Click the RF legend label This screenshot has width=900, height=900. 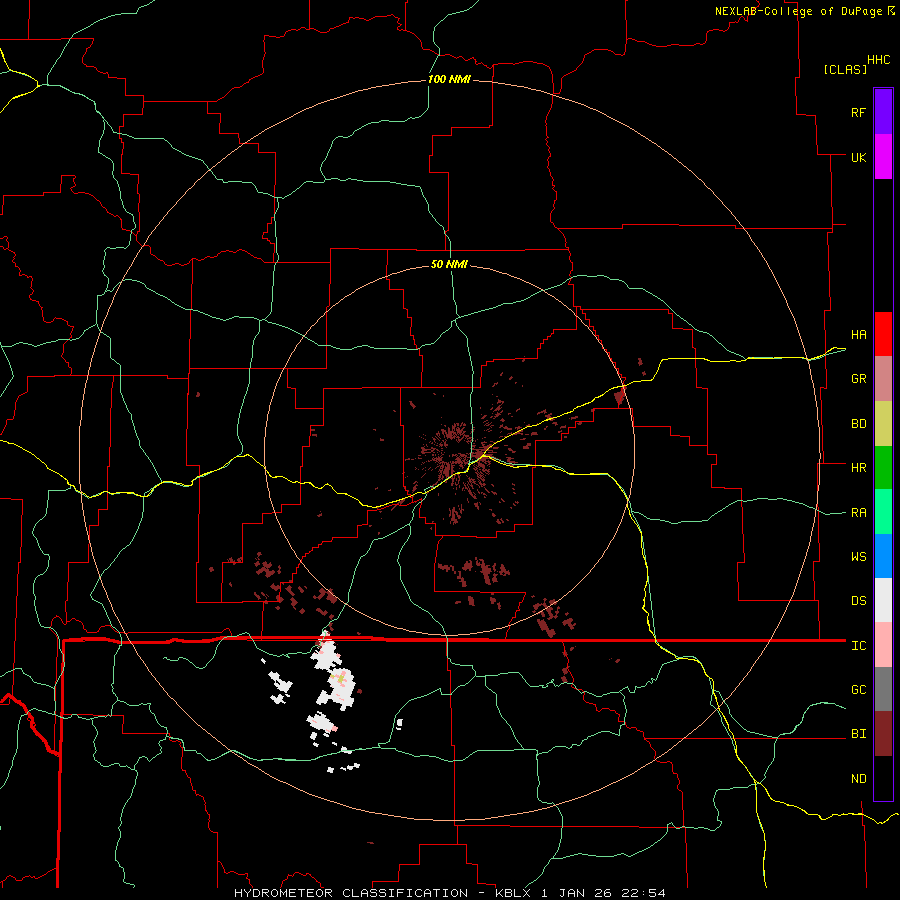[859, 113]
